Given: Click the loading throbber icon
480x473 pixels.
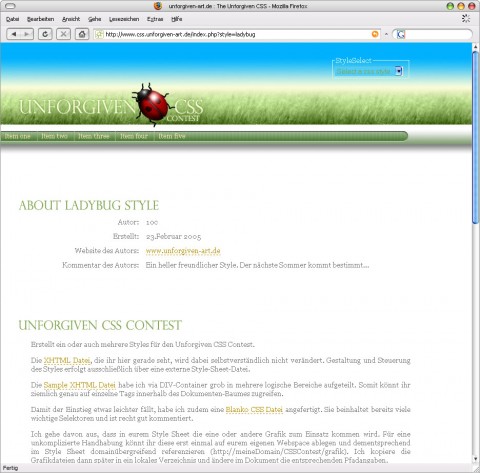Looking at the screenshot, I should (x=466, y=19).
